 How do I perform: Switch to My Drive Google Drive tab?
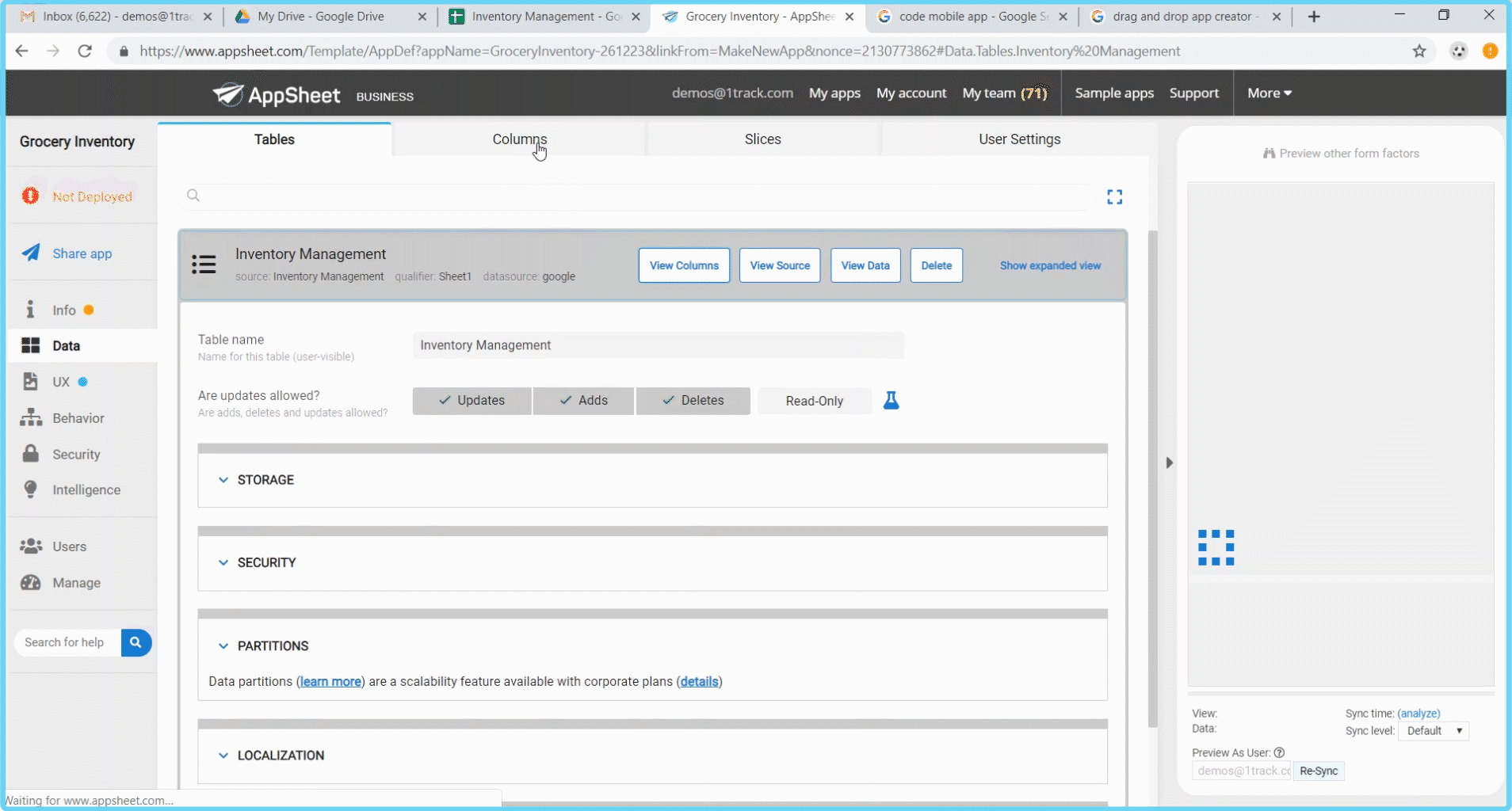(331, 17)
